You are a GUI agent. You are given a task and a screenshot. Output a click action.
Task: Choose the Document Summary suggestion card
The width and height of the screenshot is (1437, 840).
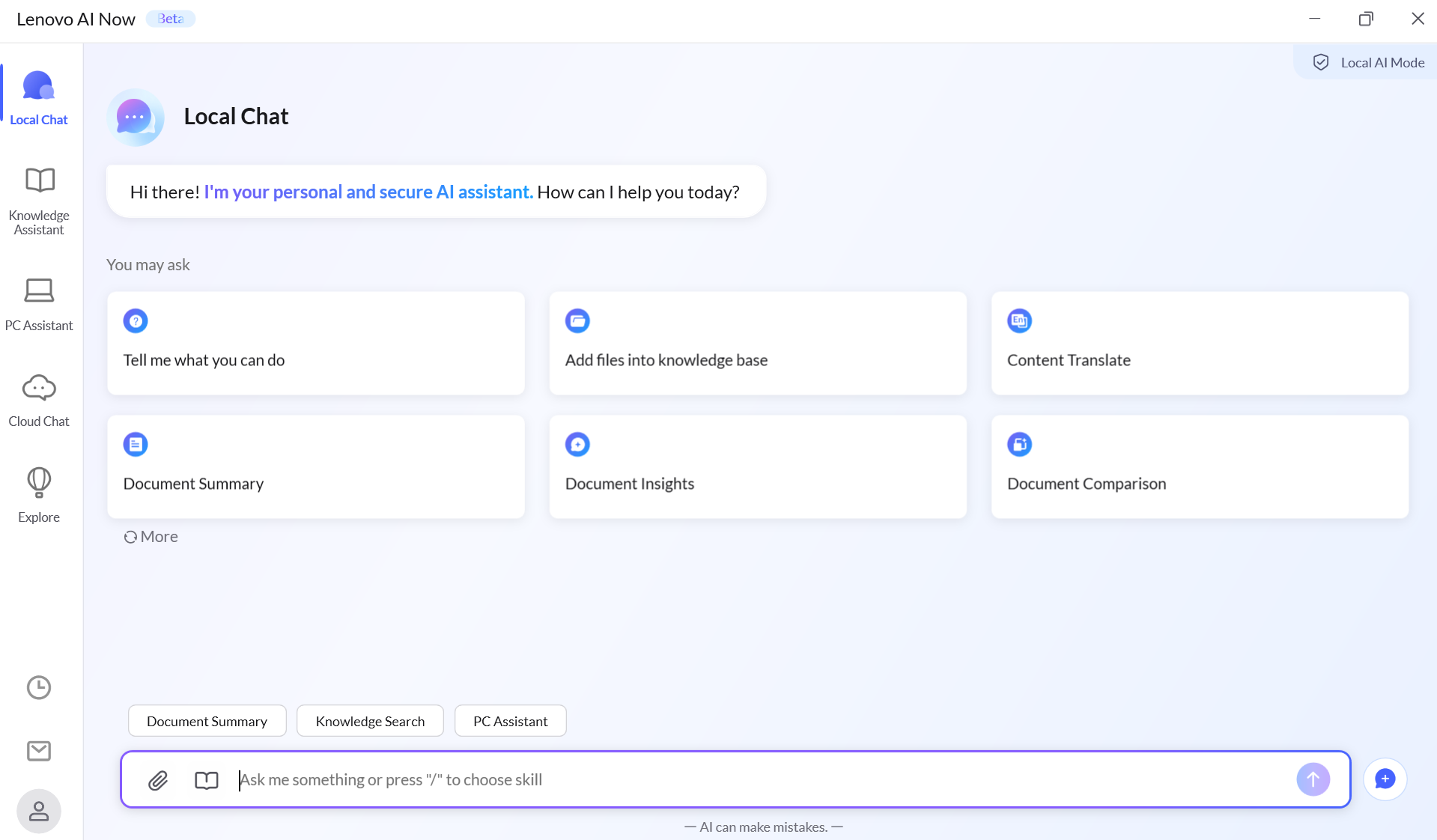(316, 467)
